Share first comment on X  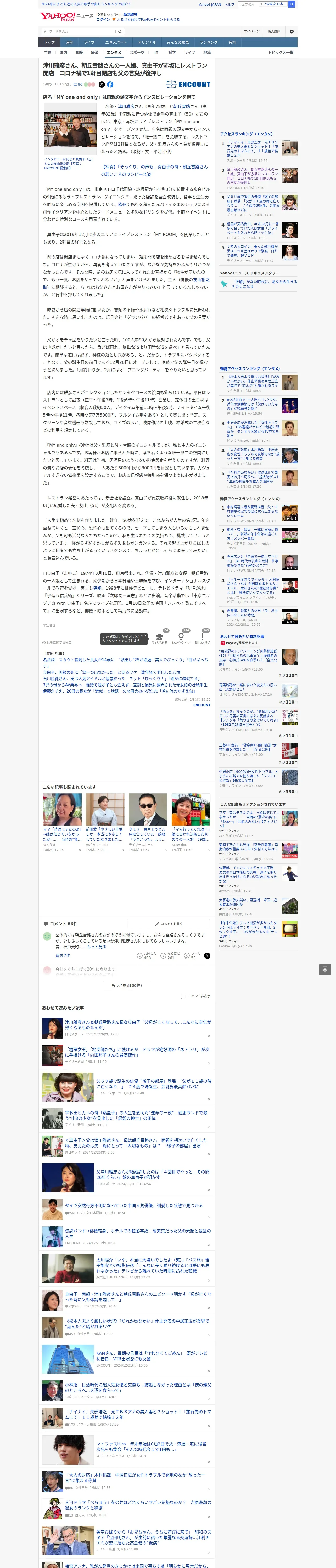pyautogui.click(x=207, y=955)
